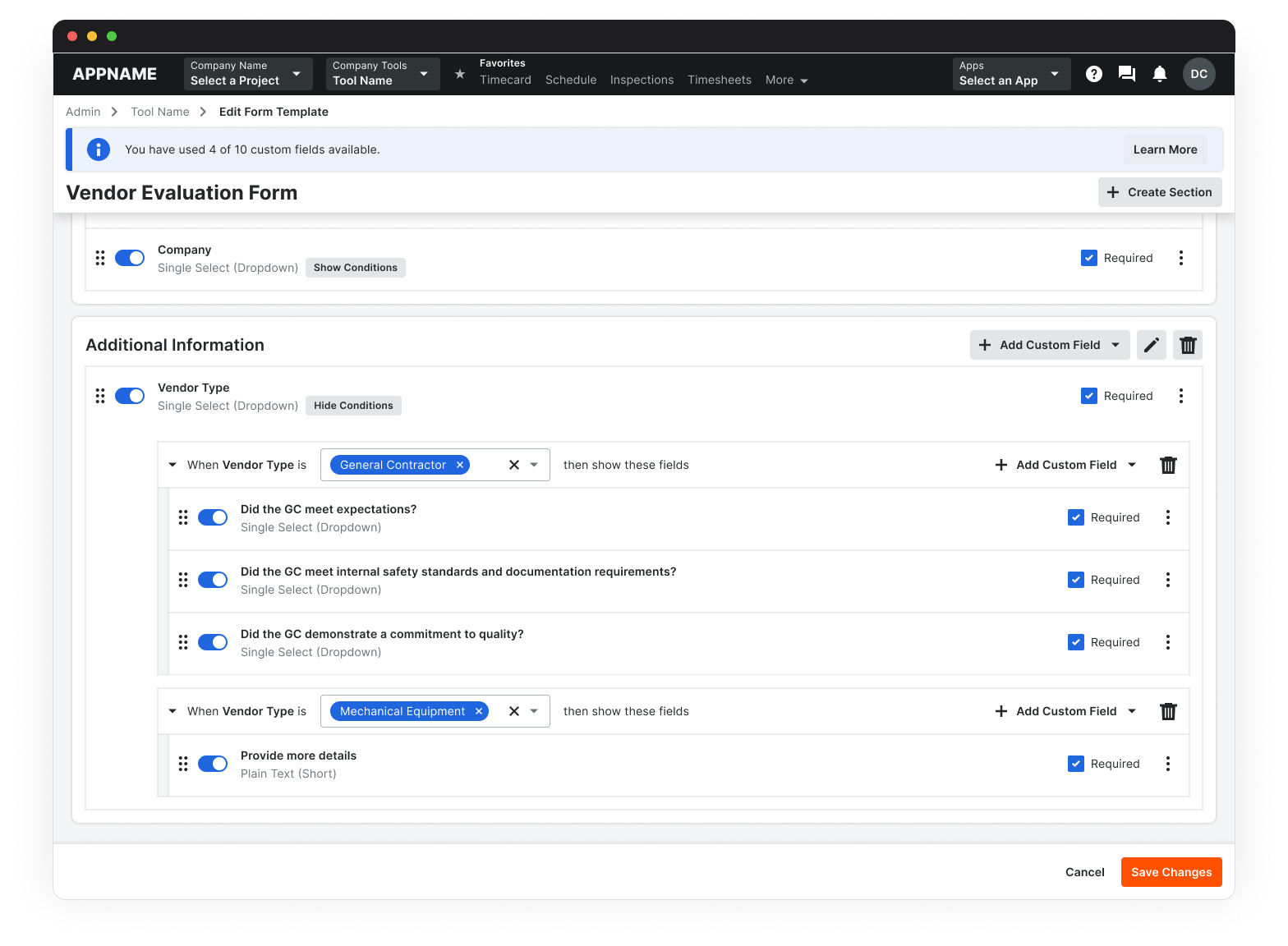The width and height of the screenshot is (1288, 946).
Task: Edit Additional Information section with pencil icon
Action: pos(1151,345)
